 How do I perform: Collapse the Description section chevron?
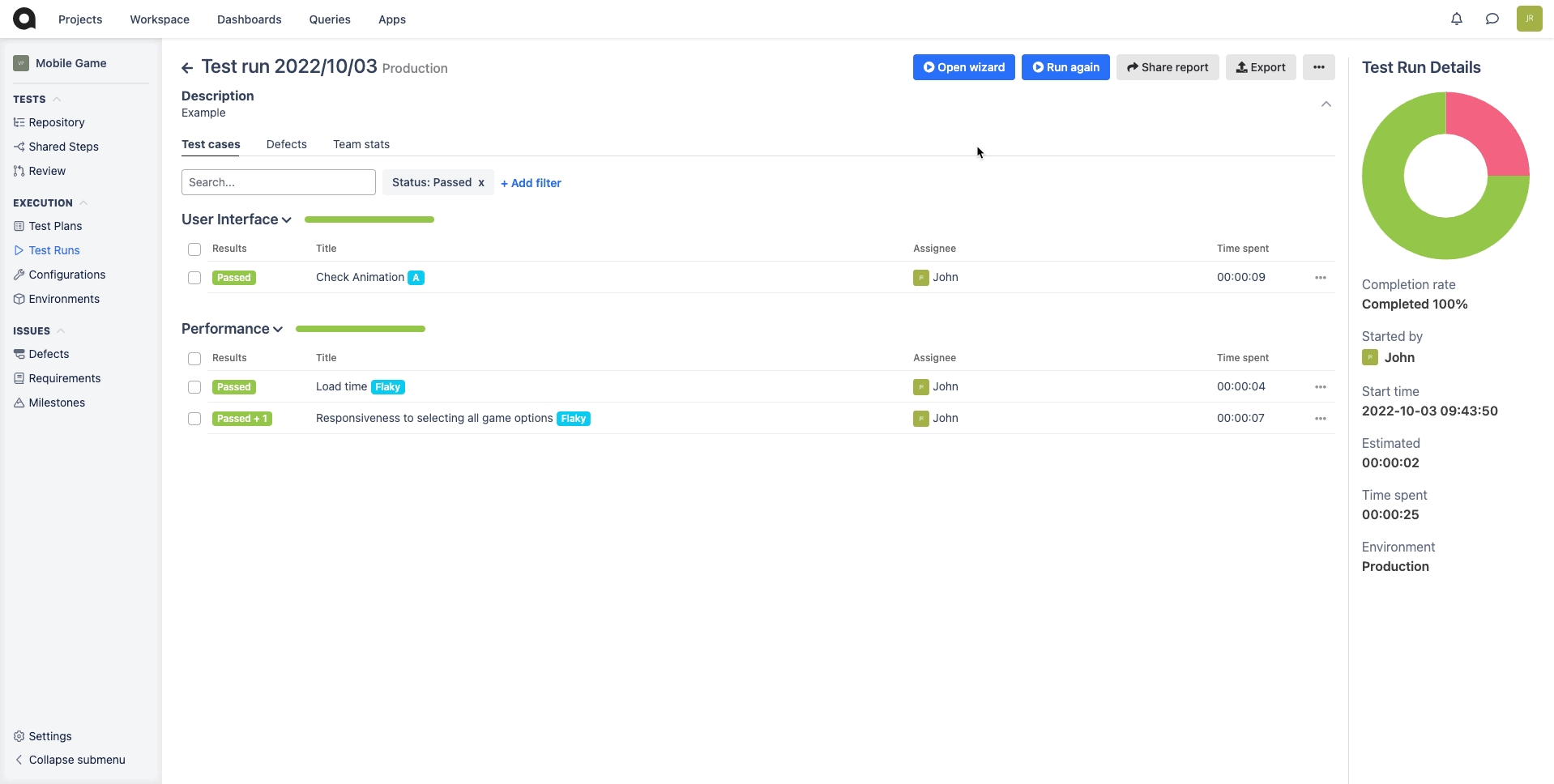click(1326, 104)
